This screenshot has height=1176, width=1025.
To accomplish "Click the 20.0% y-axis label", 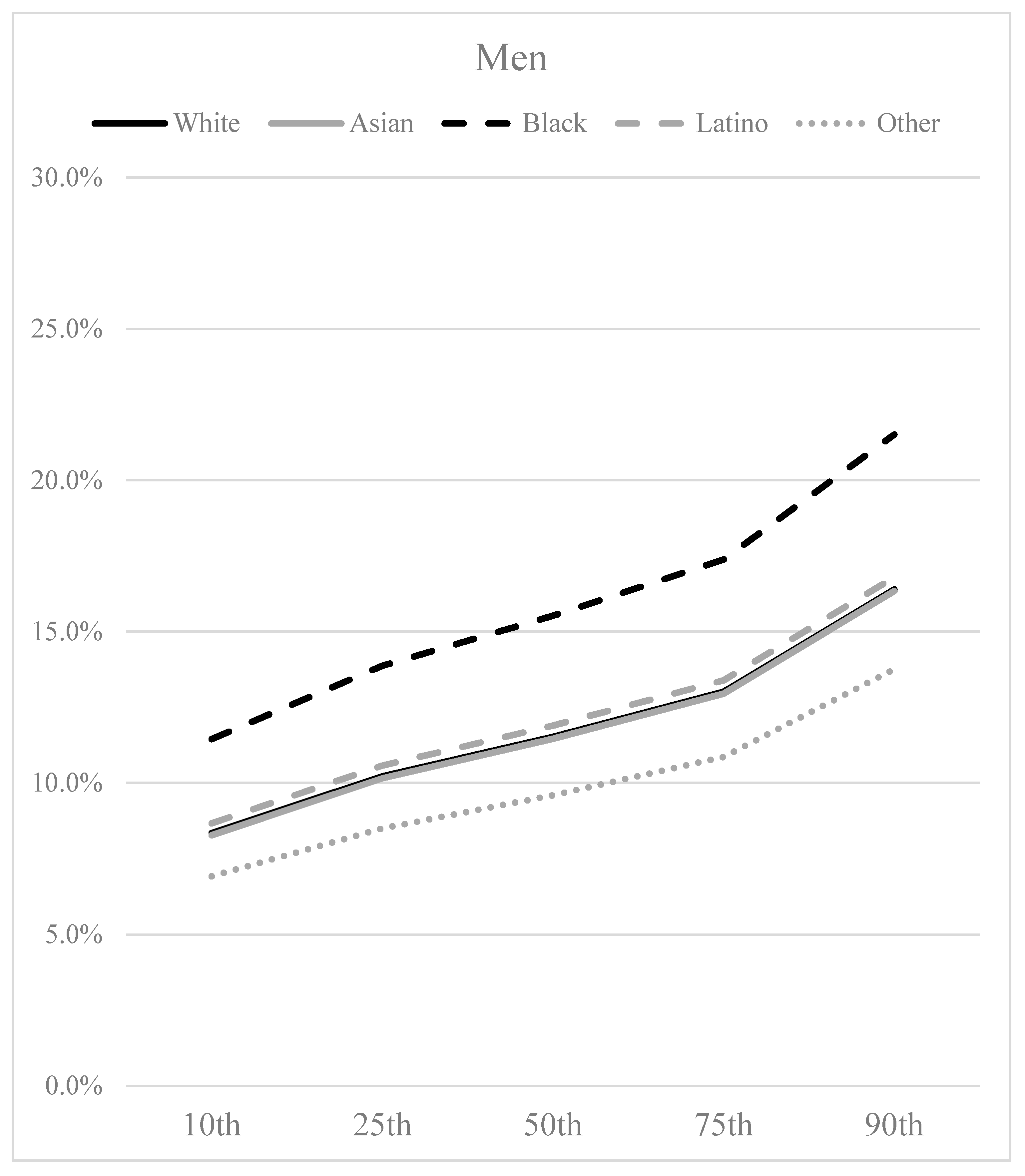I will tap(68, 481).
